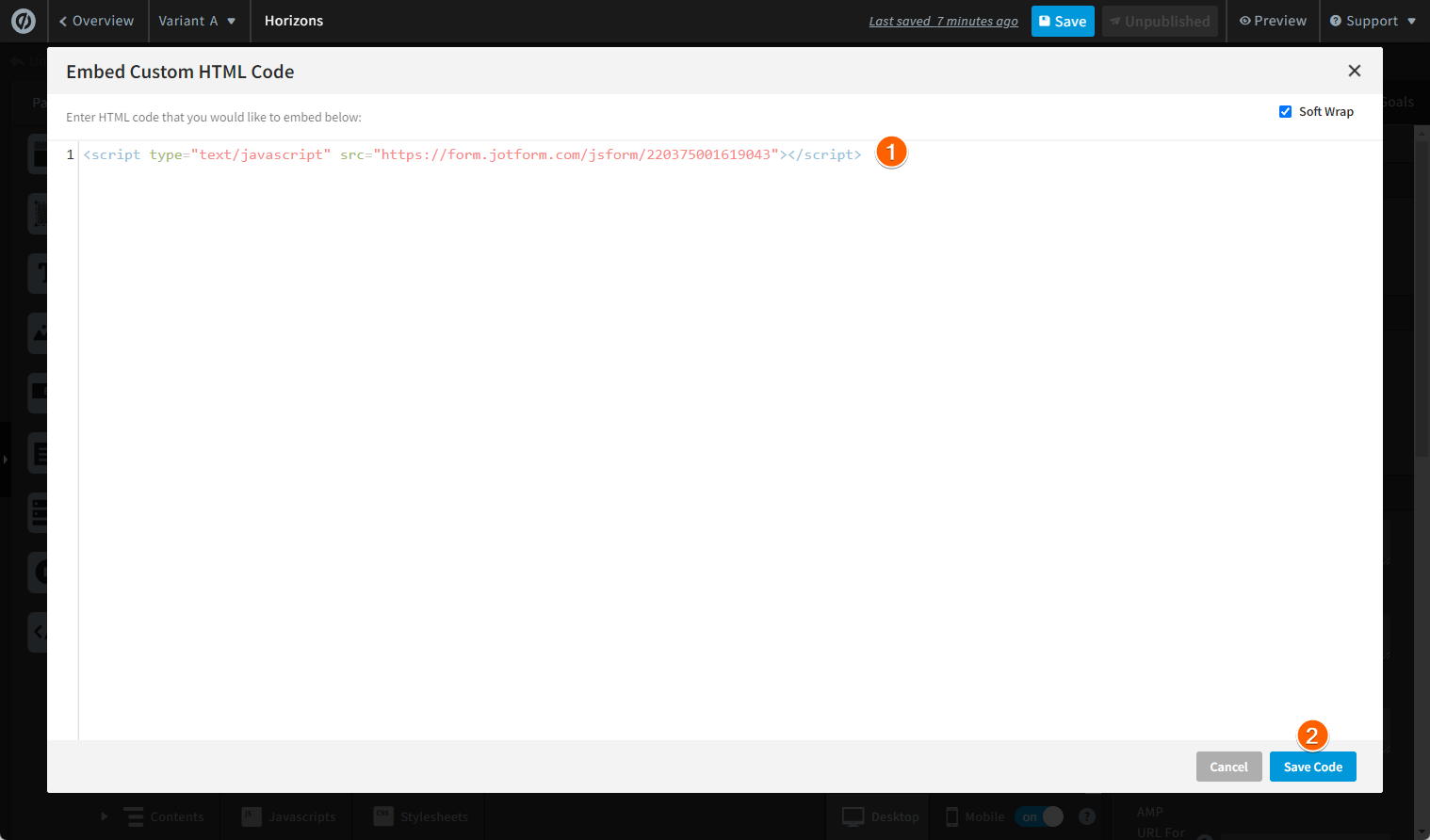This screenshot has height=840, width=1430.
Task: Click the Horizons page name
Action: 294,21
